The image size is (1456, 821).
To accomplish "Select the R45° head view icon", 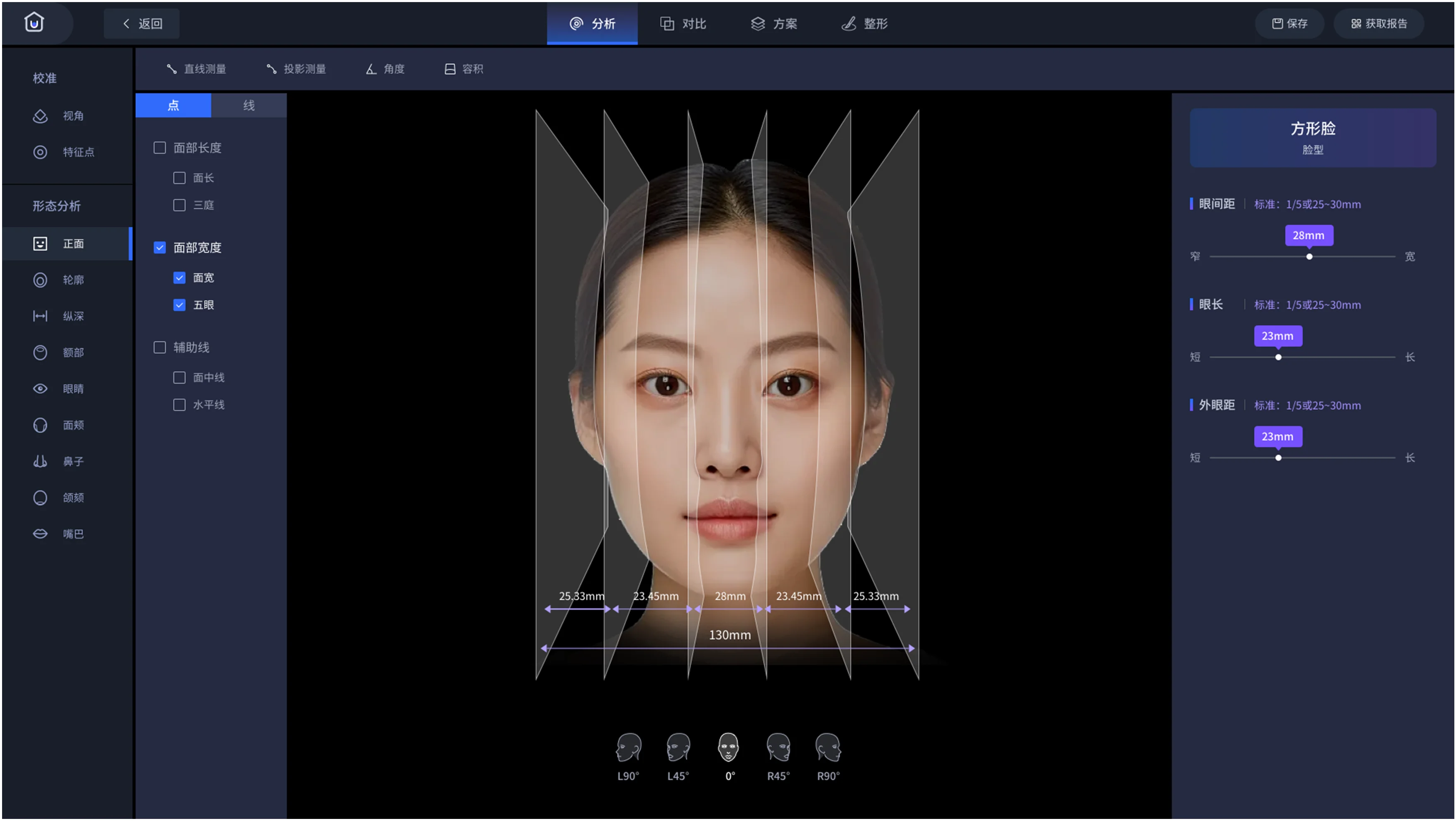I will pyautogui.click(x=778, y=748).
